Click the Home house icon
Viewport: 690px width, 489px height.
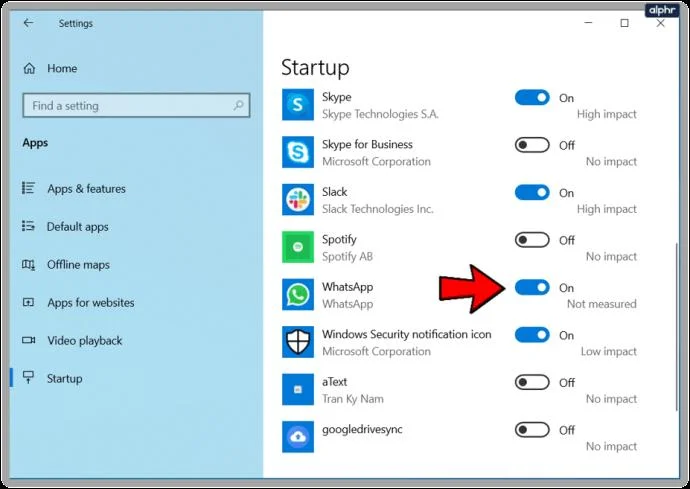click(29, 68)
